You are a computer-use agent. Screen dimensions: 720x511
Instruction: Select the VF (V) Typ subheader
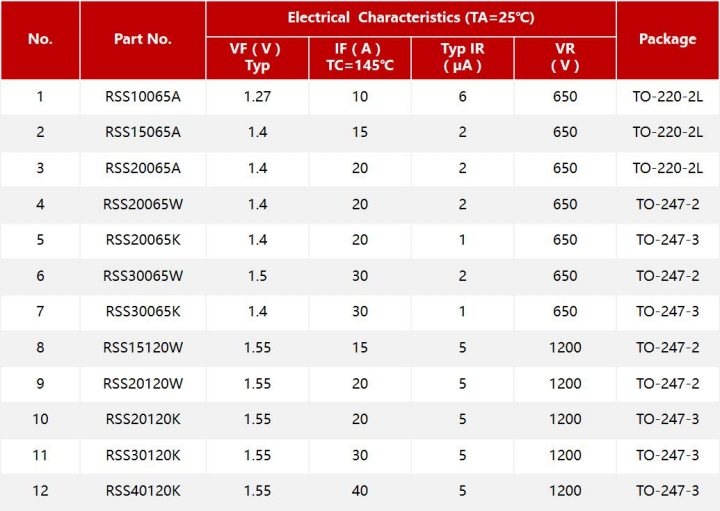pyautogui.click(x=257, y=58)
